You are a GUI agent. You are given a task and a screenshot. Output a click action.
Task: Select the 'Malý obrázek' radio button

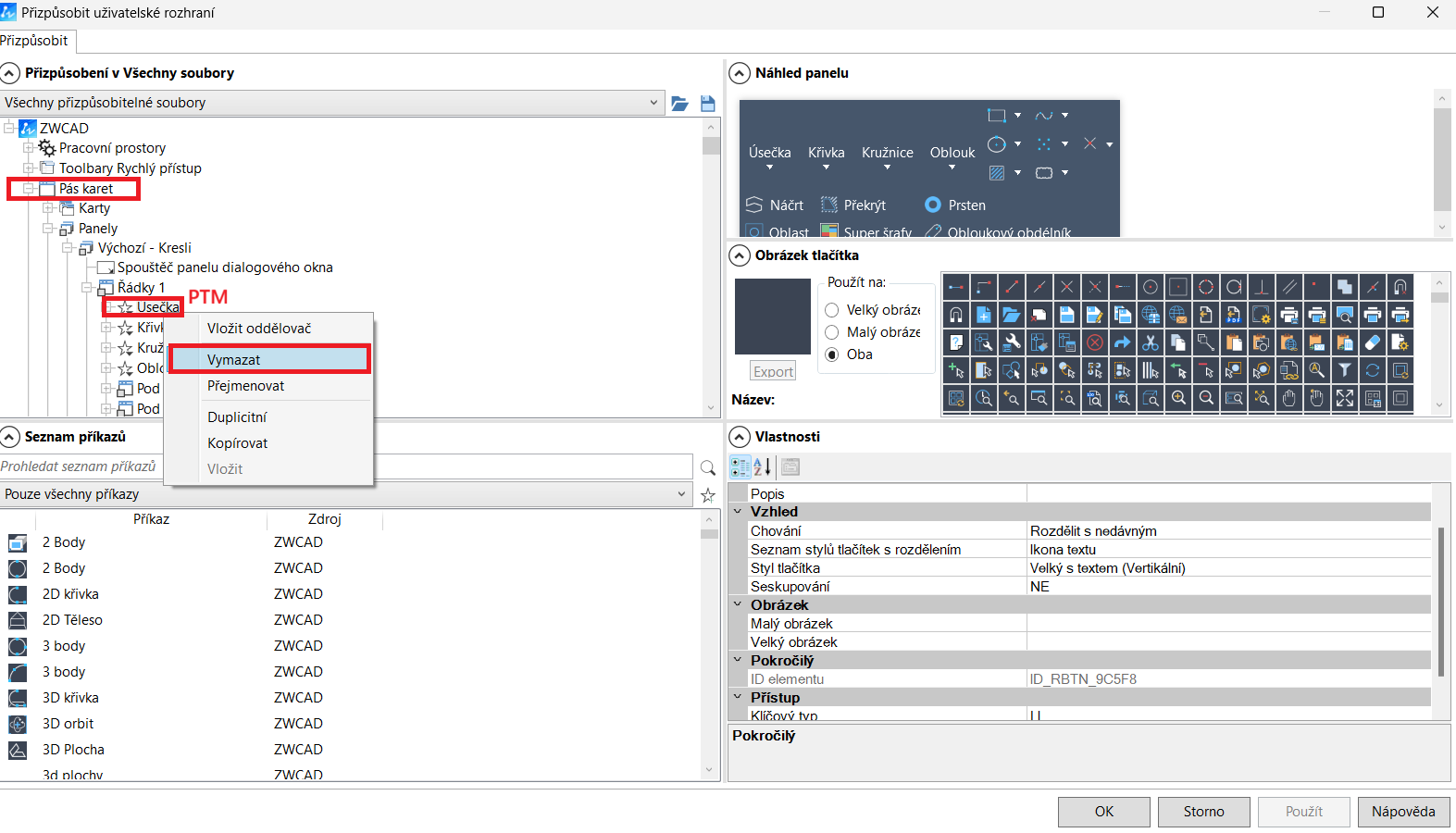pyautogui.click(x=832, y=332)
